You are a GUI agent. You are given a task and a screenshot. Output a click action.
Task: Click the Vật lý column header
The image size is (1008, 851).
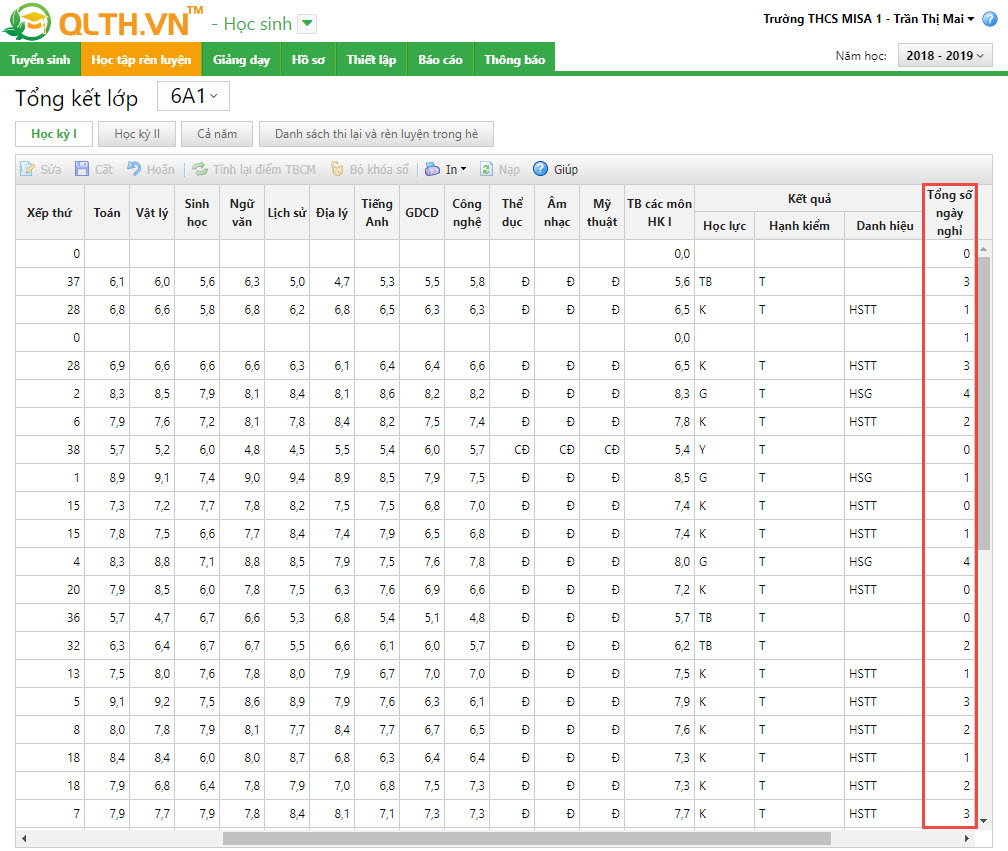coord(152,212)
